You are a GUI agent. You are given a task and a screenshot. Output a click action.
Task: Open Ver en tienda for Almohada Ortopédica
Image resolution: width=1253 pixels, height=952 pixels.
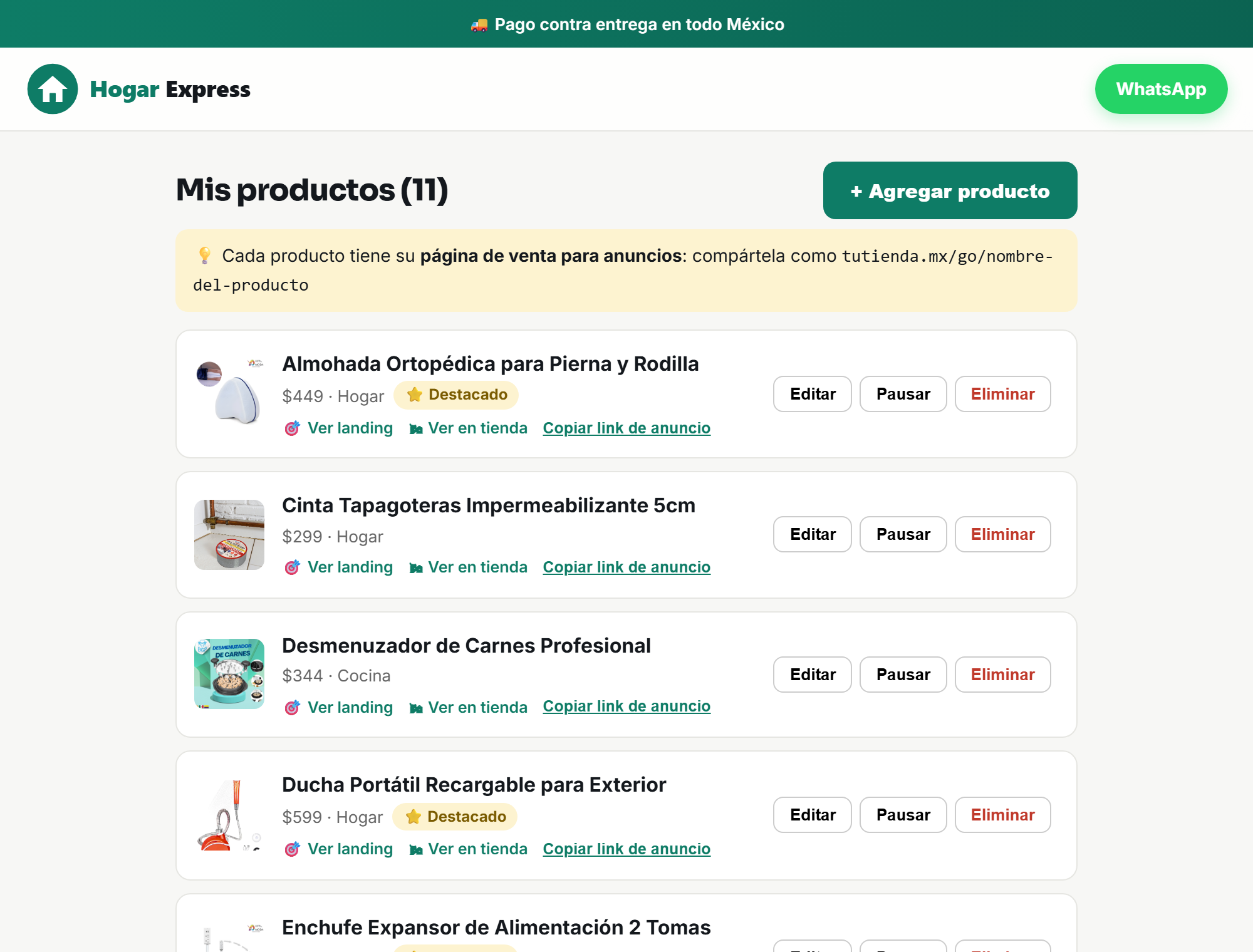[477, 428]
